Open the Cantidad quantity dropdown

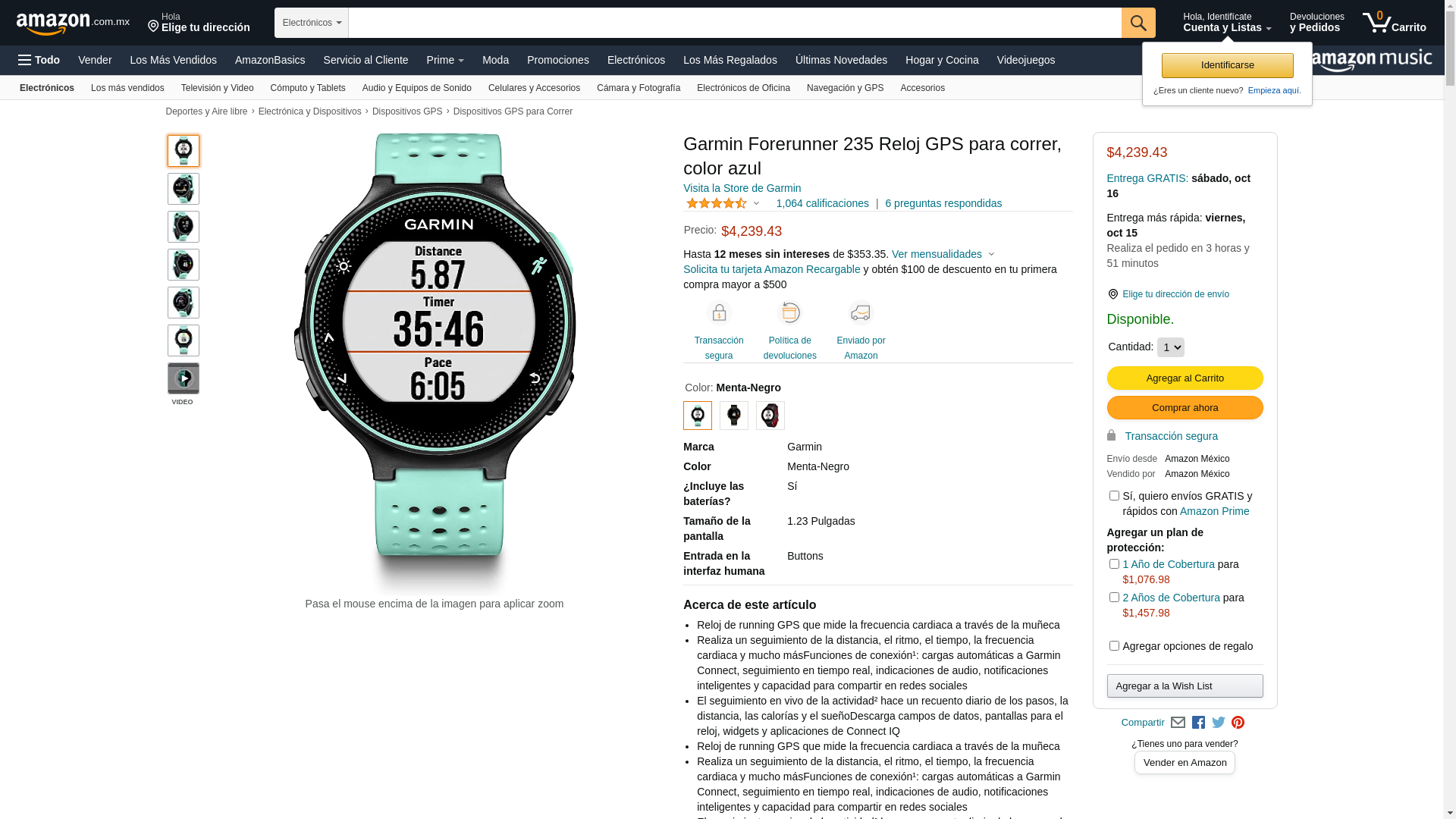[x=1170, y=347]
